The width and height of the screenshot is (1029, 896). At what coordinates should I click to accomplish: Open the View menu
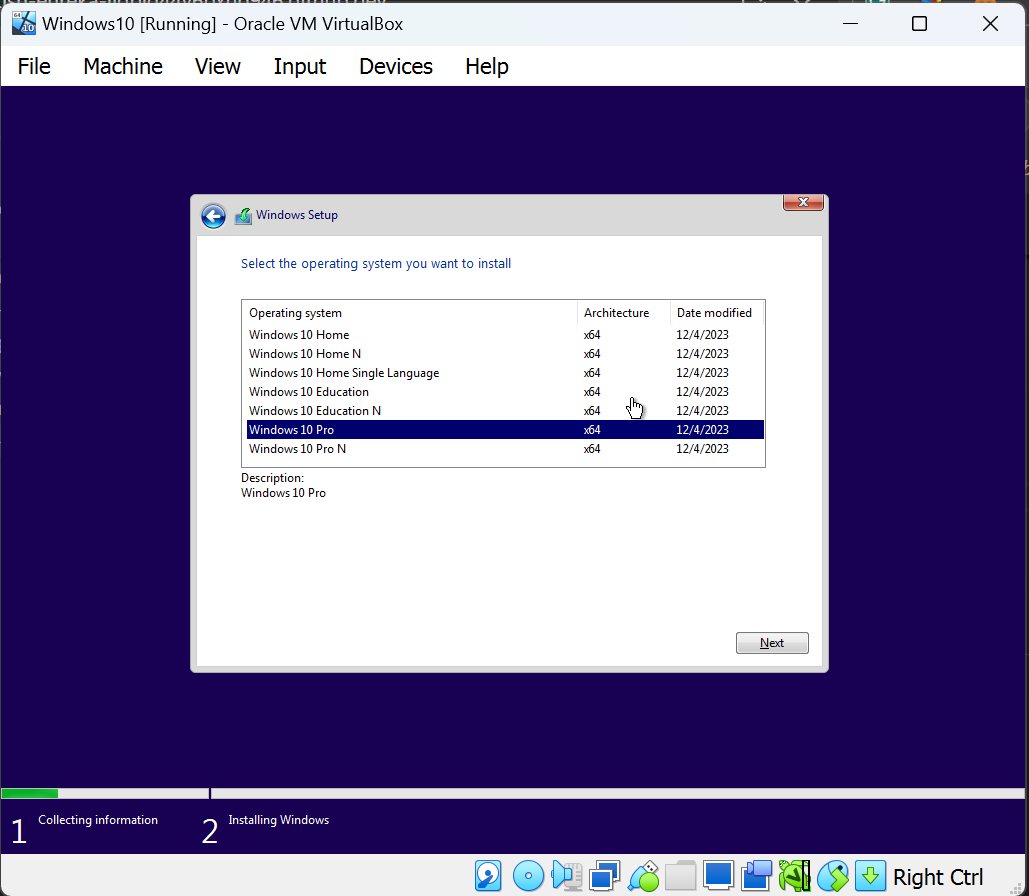[x=218, y=66]
